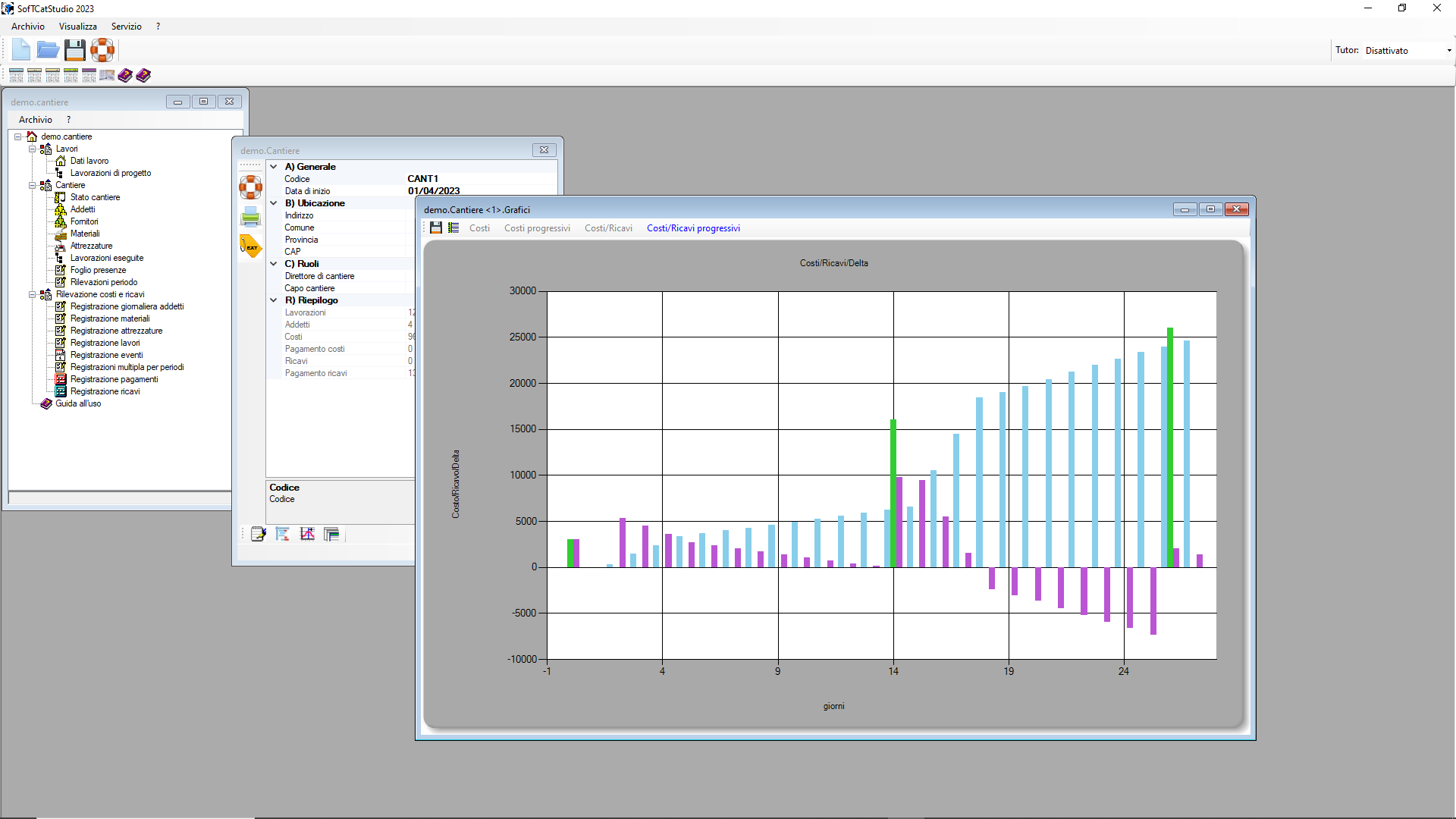Create a new file with the blank page icon
This screenshot has width=1456, height=819.
[21, 50]
